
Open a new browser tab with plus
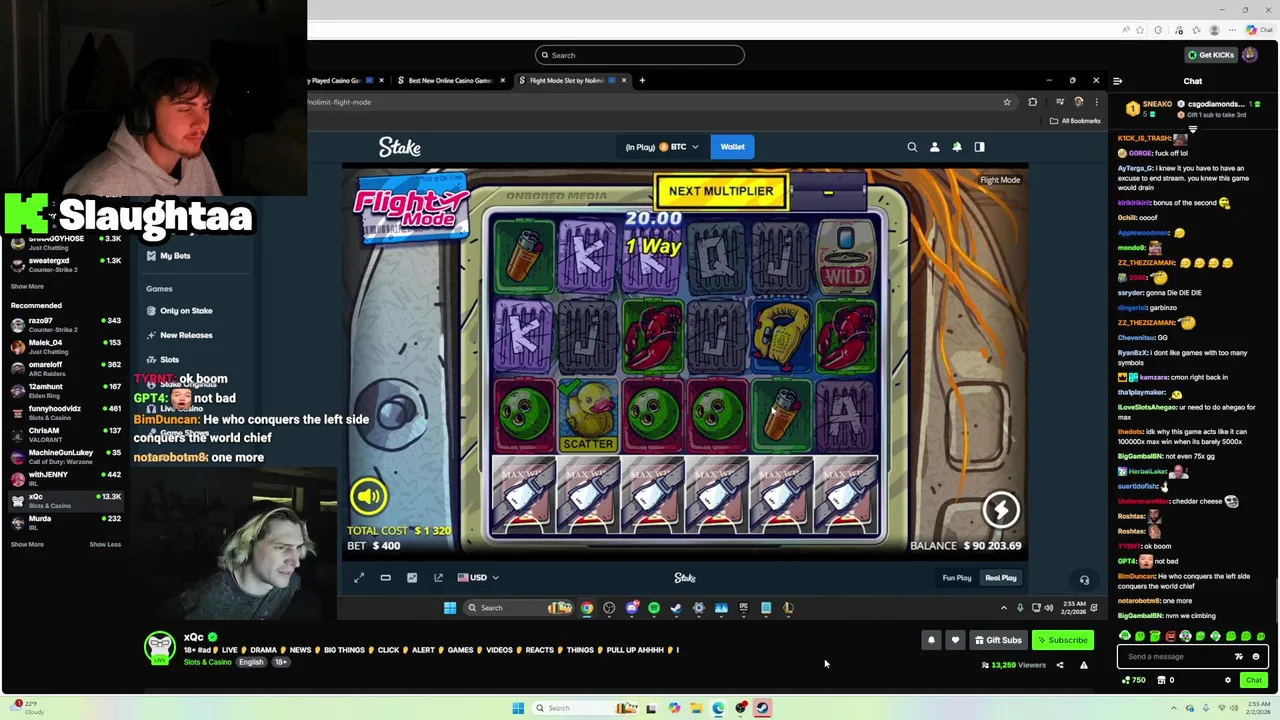pos(642,80)
